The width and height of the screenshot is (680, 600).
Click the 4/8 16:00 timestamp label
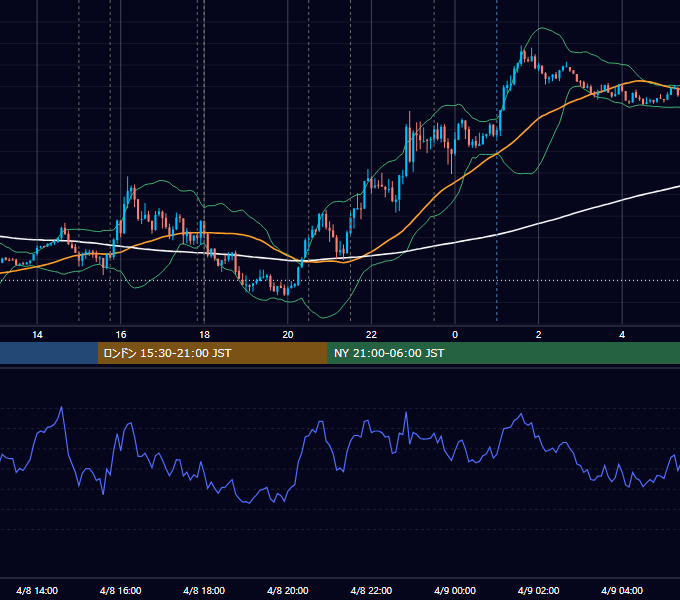click(121, 590)
